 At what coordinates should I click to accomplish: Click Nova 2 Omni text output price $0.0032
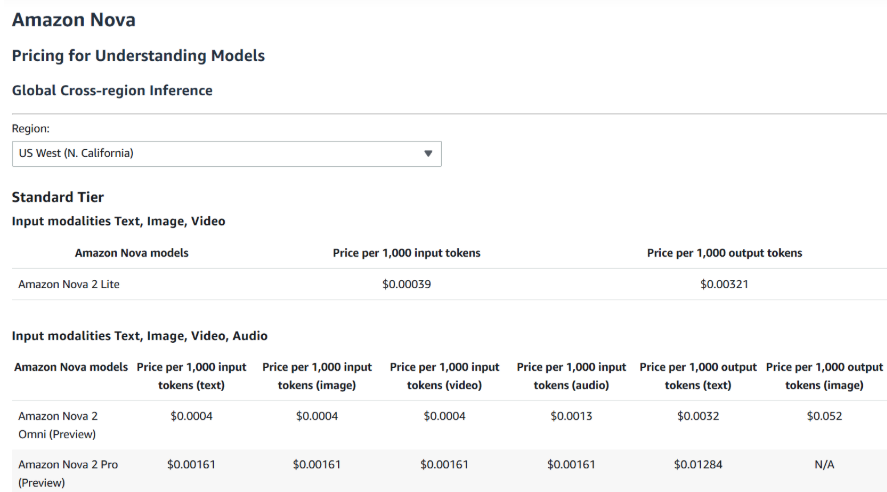point(697,416)
